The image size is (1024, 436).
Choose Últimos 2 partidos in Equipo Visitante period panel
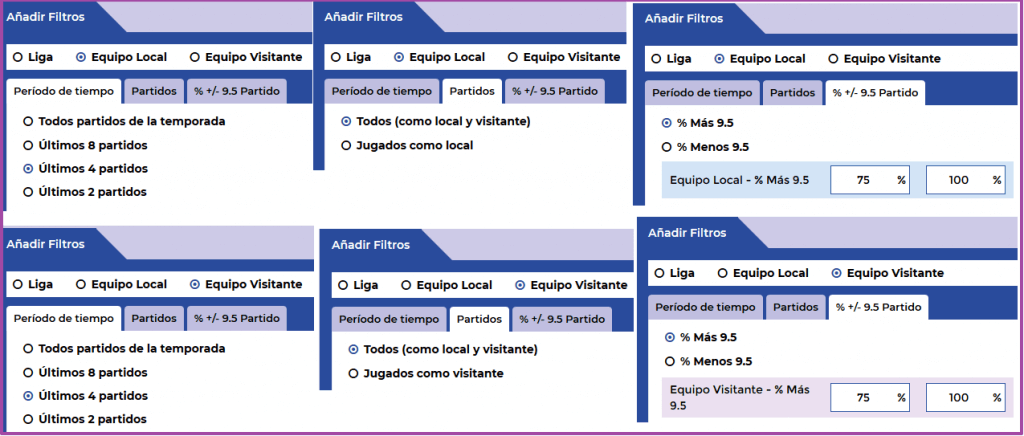click(85, 419)
